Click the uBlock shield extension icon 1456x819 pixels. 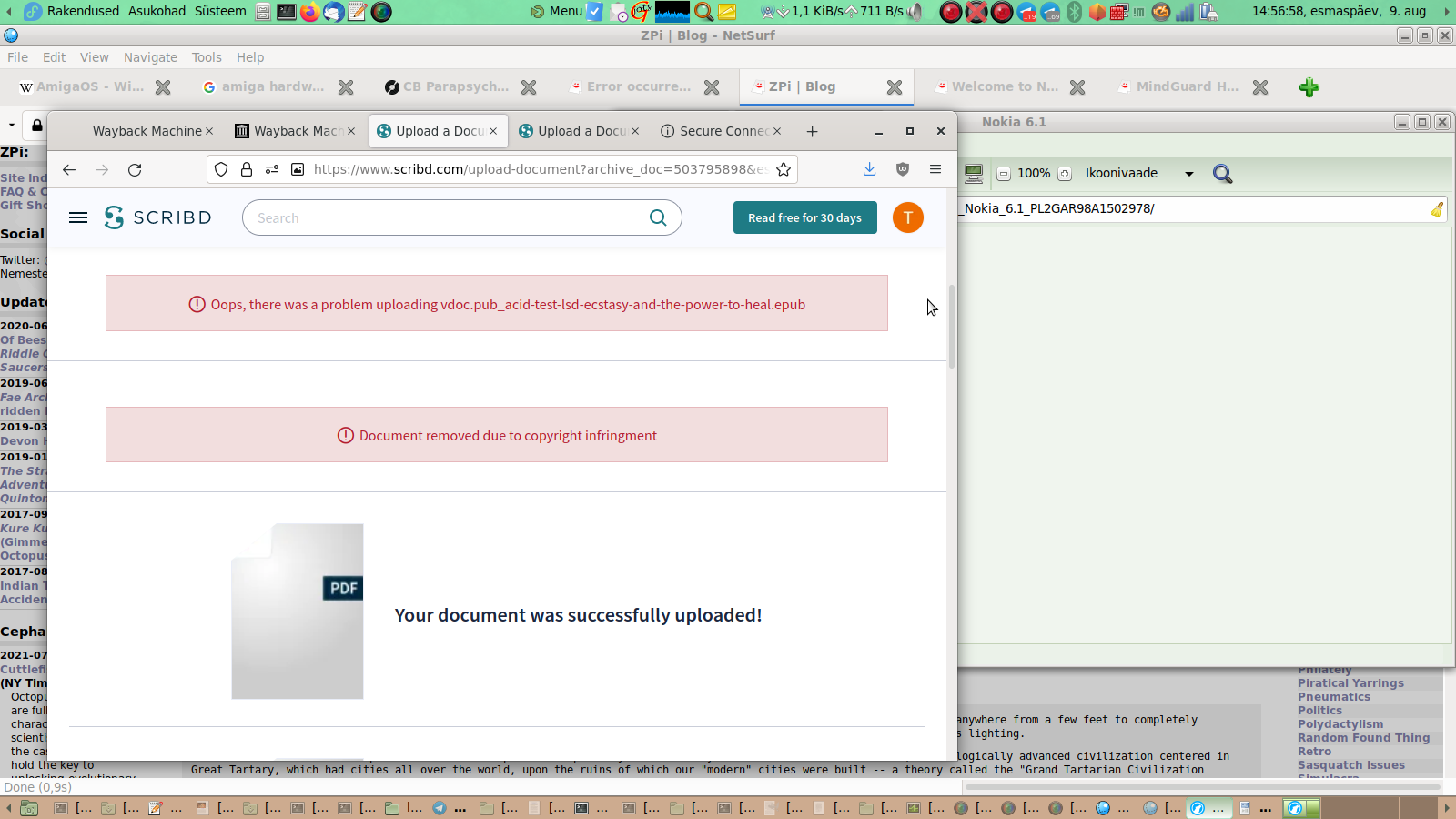[x=903, y=169]
